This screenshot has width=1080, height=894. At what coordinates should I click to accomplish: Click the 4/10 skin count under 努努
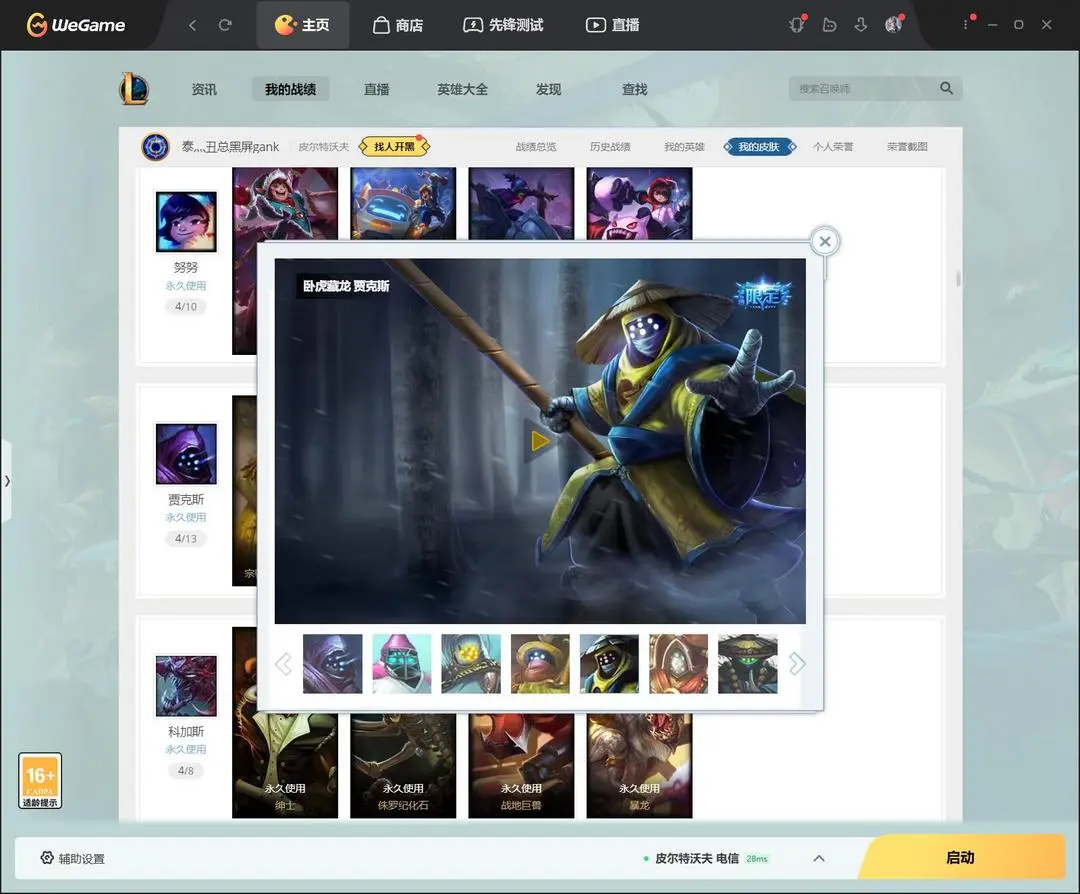click(x=186, y=306)
